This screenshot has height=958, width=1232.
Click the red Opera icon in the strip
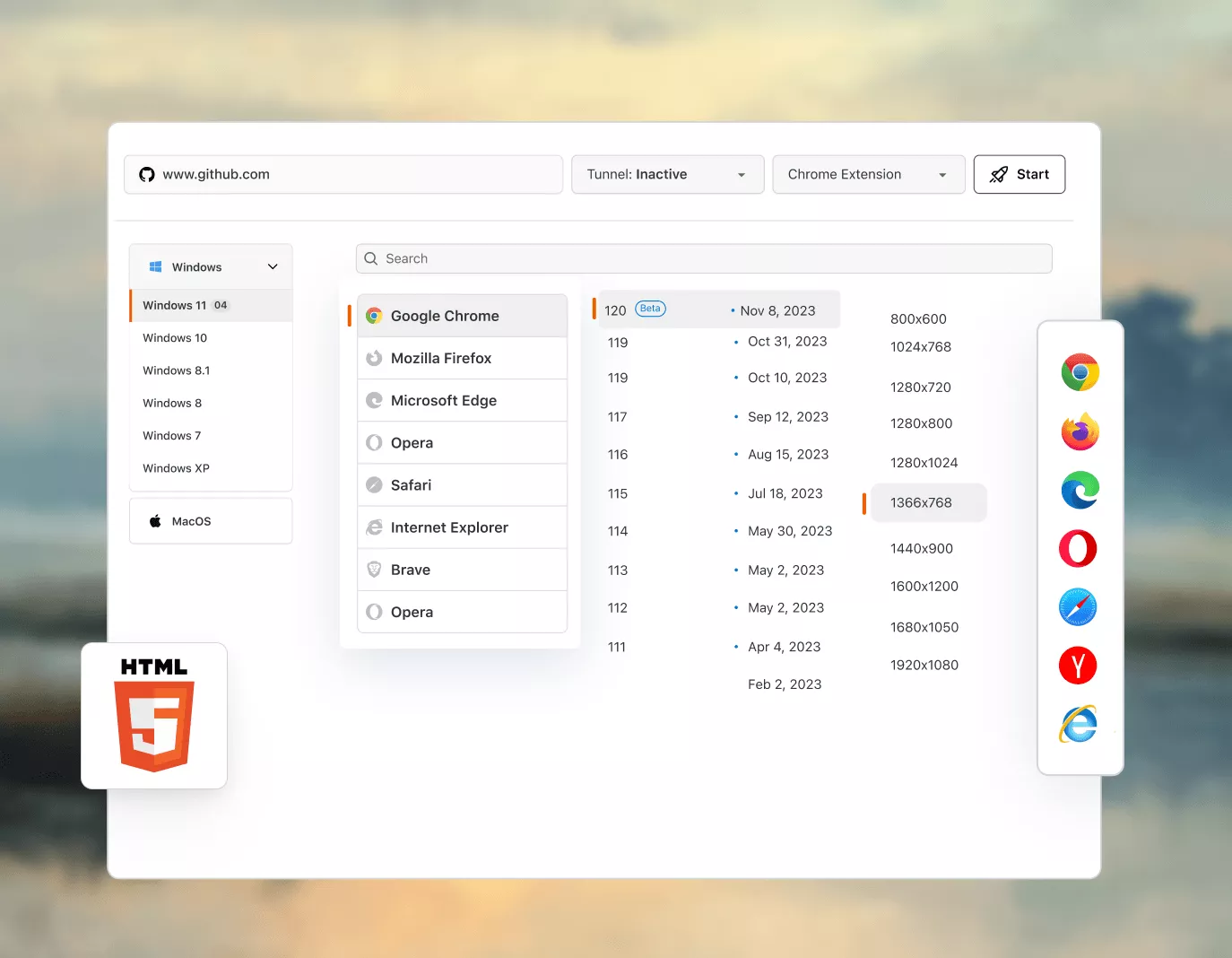1078,548
